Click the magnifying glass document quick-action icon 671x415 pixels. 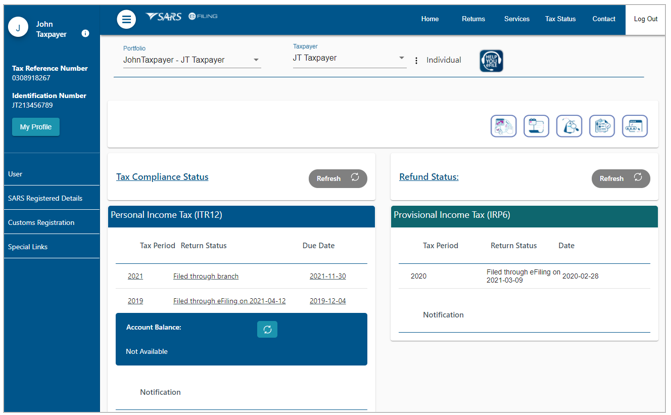[569, 126]
